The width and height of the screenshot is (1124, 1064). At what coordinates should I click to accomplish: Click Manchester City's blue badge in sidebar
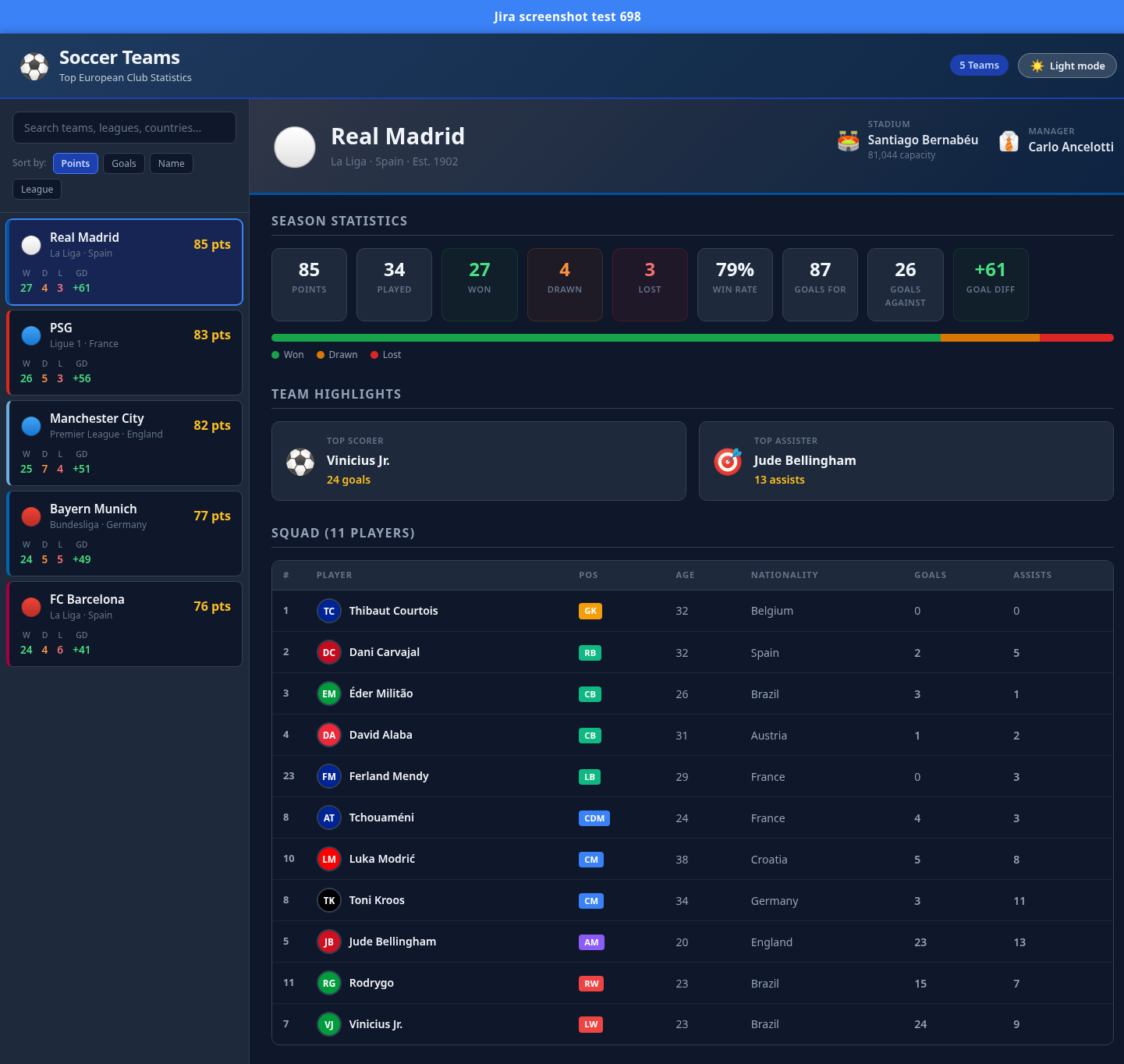click(31, 426)
